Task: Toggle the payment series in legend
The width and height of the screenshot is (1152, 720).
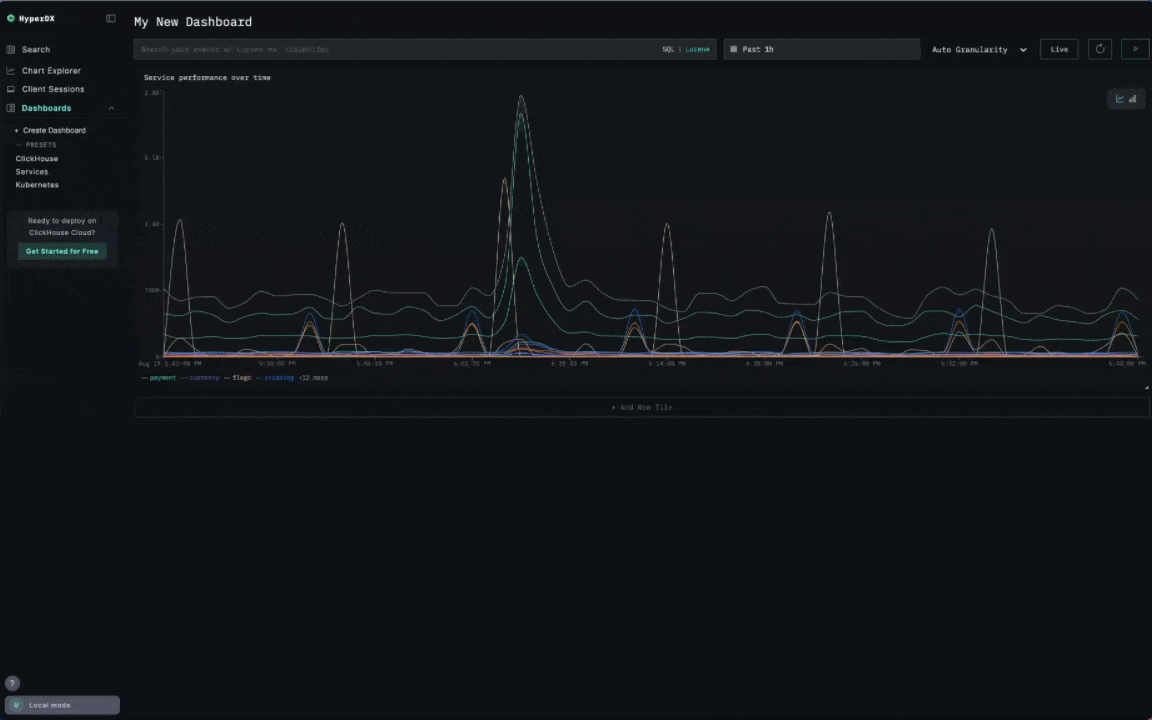Action: (x=159, y=378)
